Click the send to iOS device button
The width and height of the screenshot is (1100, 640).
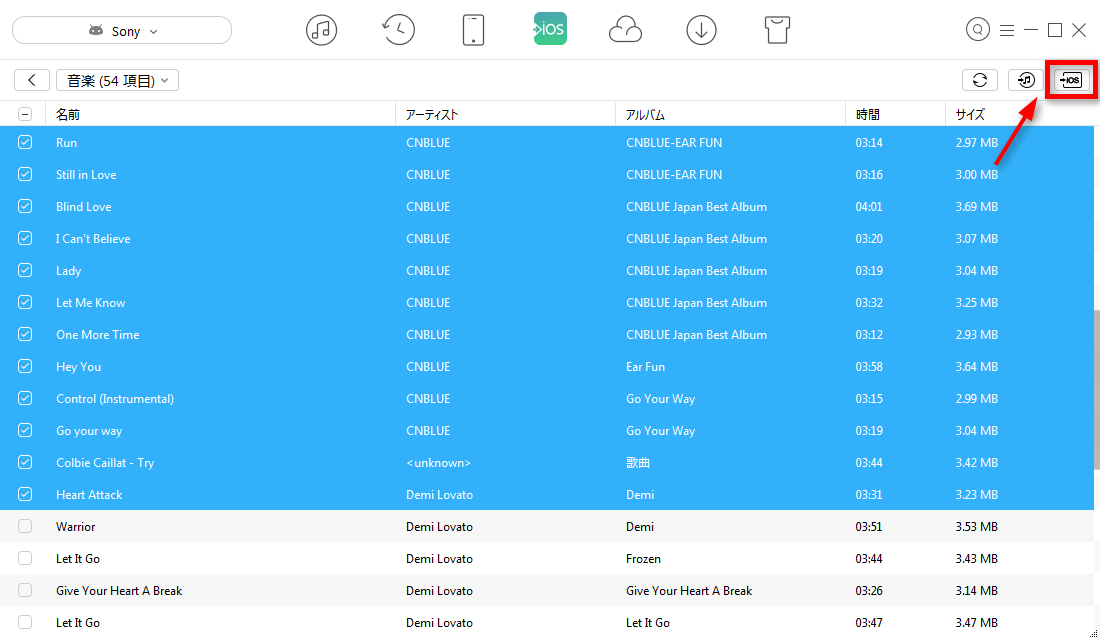1071,80
